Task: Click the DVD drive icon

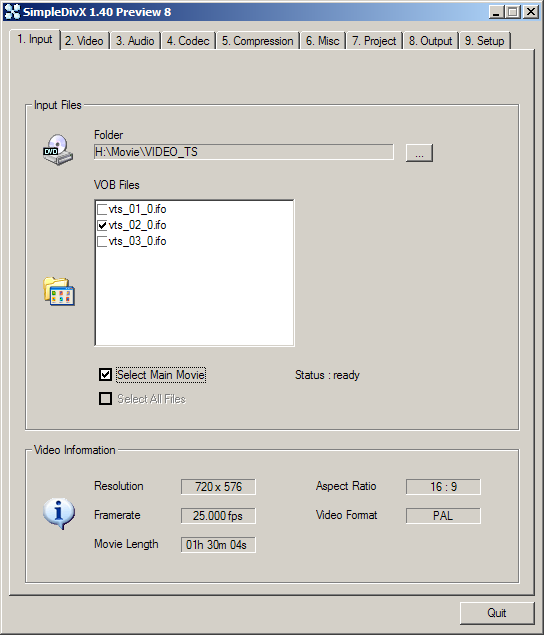Action: 58,149
